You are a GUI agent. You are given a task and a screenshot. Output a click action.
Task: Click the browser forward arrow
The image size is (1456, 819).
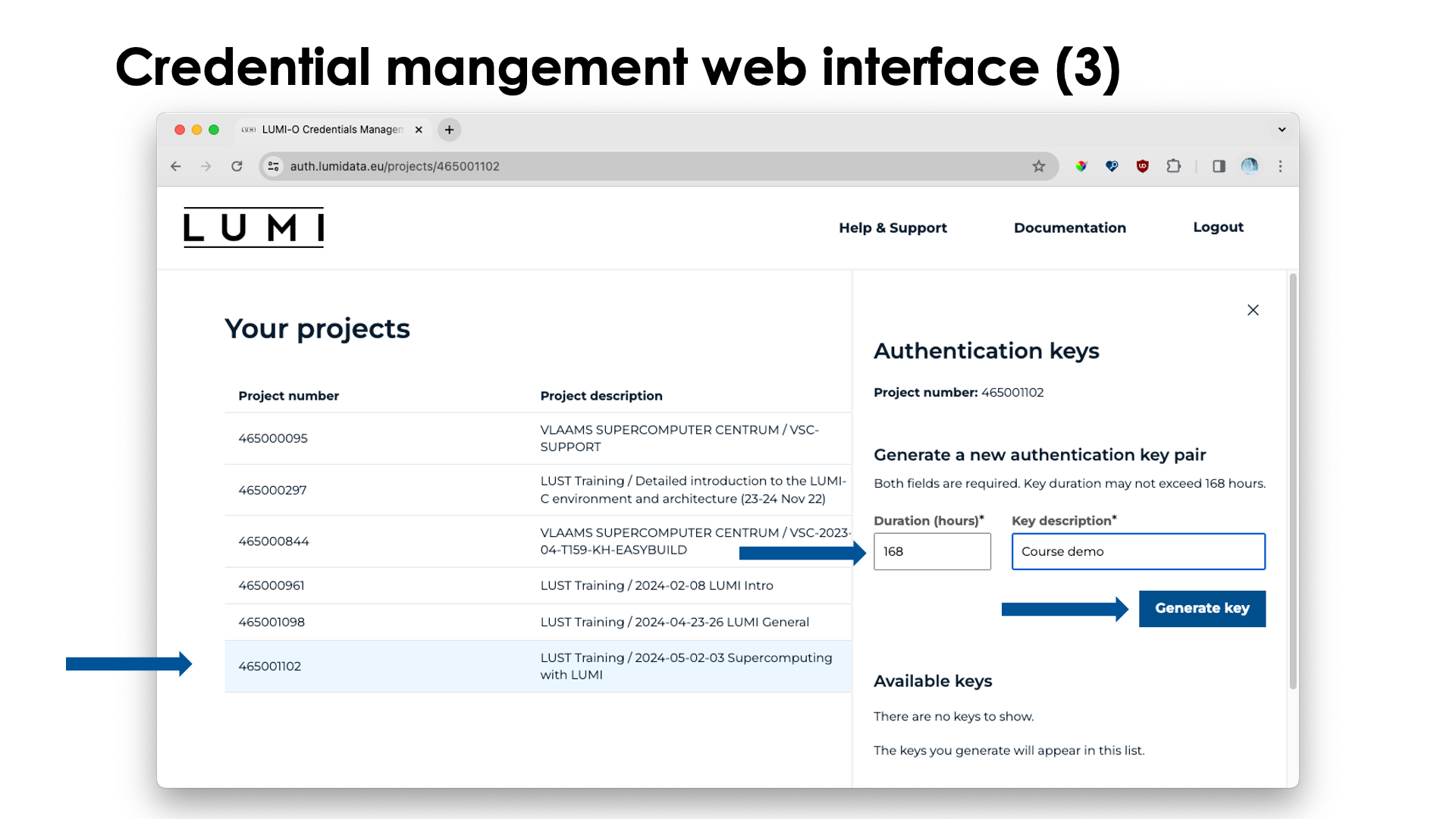point(206,166)
